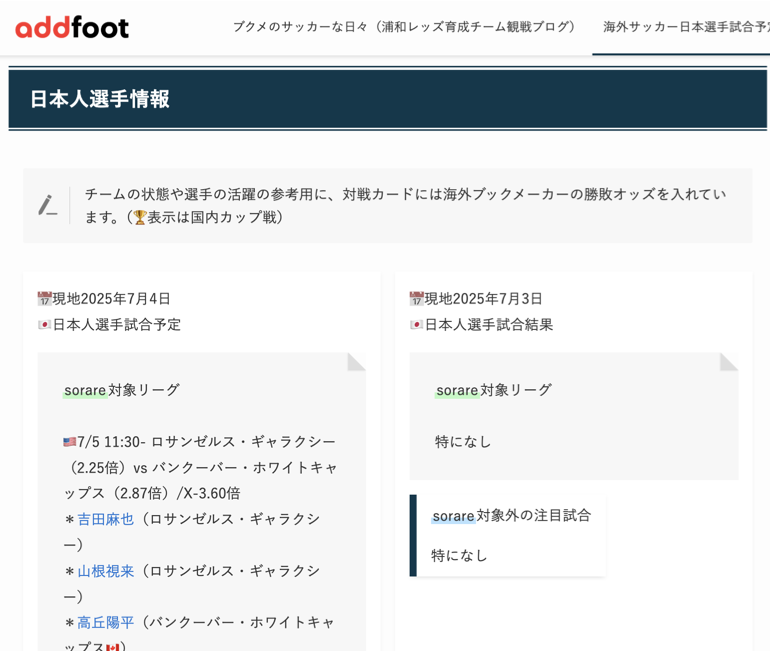Click the 日本人選手情報 heading banner
Image resolution: width=771 pixels, height=651 pixels.
(x=387, y=99)
